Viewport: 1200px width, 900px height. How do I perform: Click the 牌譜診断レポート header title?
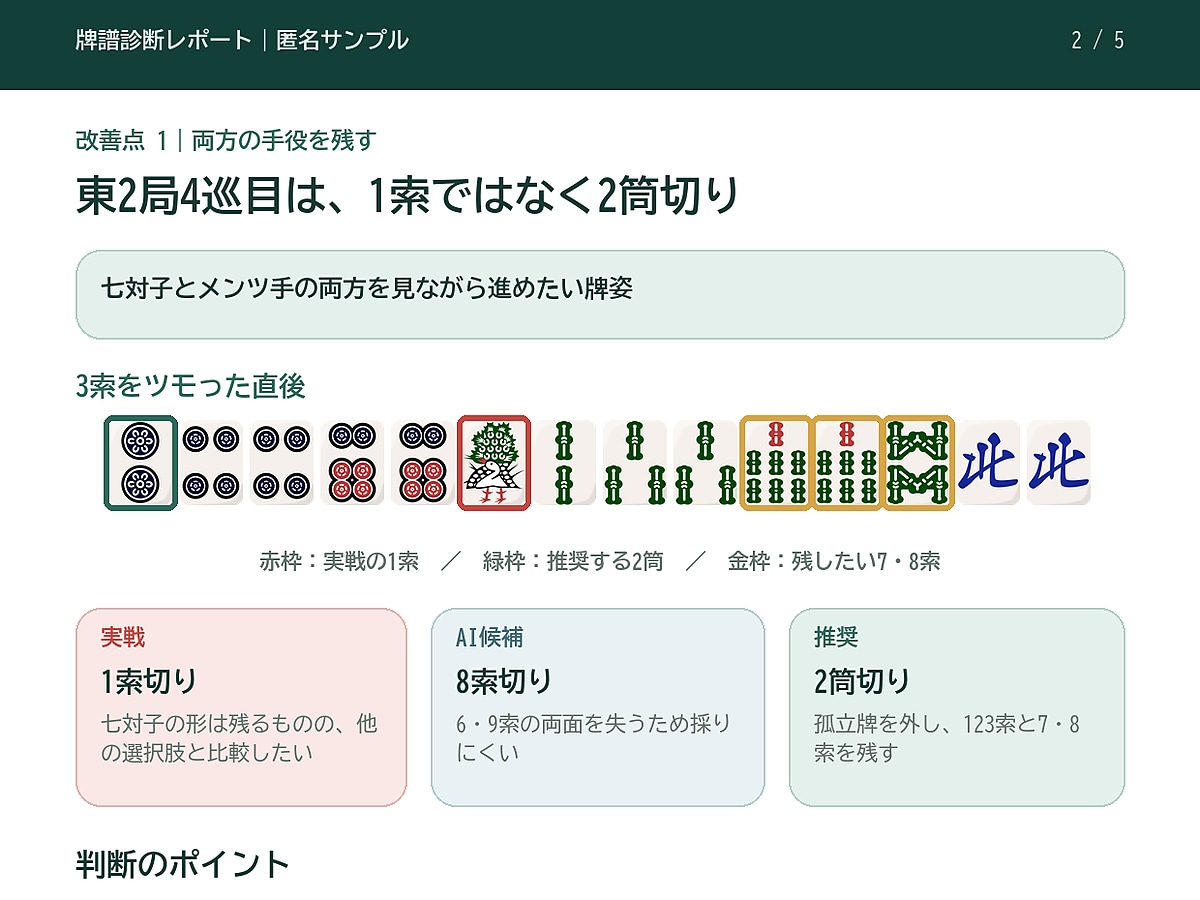coord(242,40)
